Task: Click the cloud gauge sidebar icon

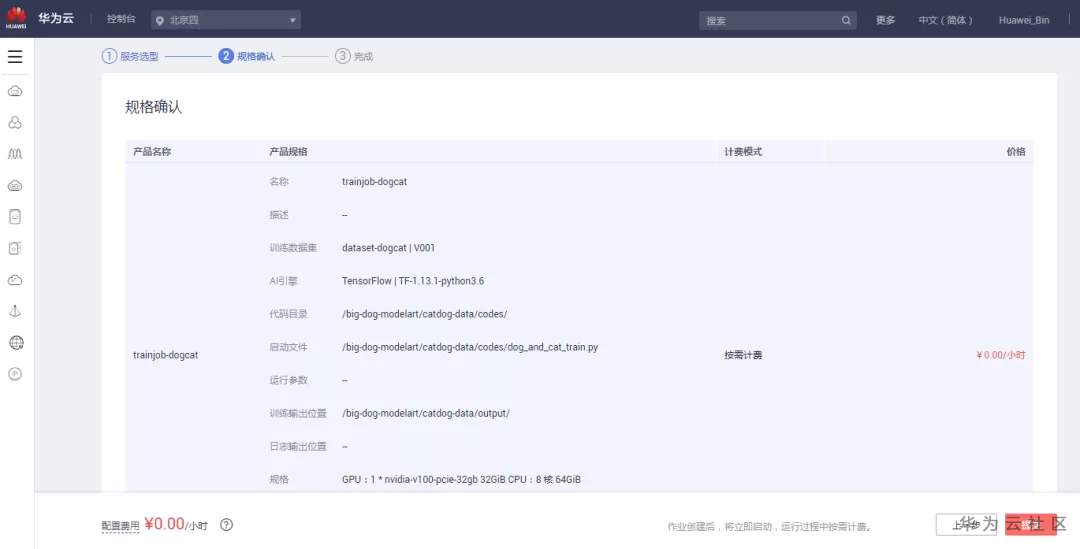Action: (15, 280)
